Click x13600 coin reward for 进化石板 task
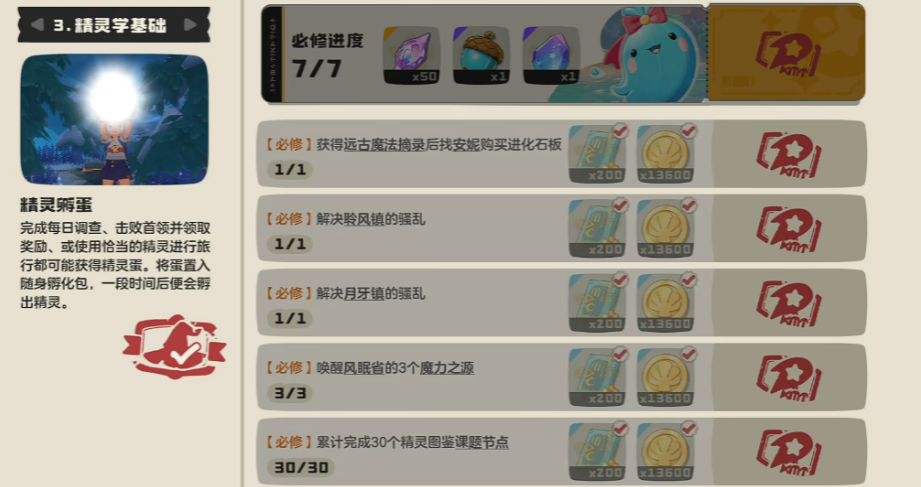Viewport: 921px width, 487px height. coord(665,154)
